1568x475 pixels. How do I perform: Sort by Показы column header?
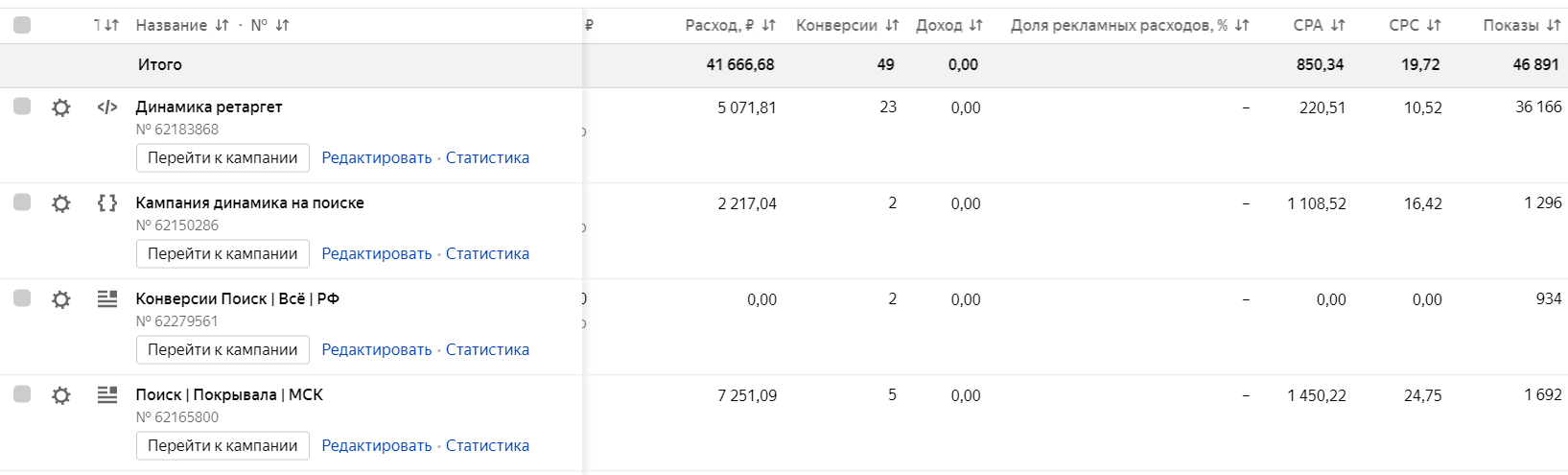(1522, 25)
